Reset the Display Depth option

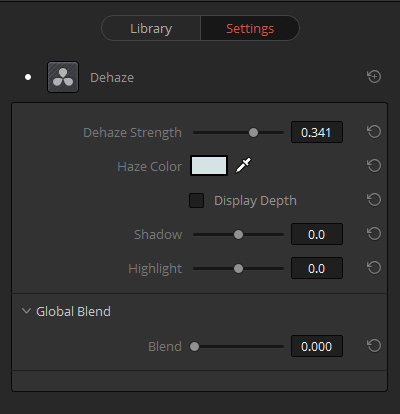(374, 200)
